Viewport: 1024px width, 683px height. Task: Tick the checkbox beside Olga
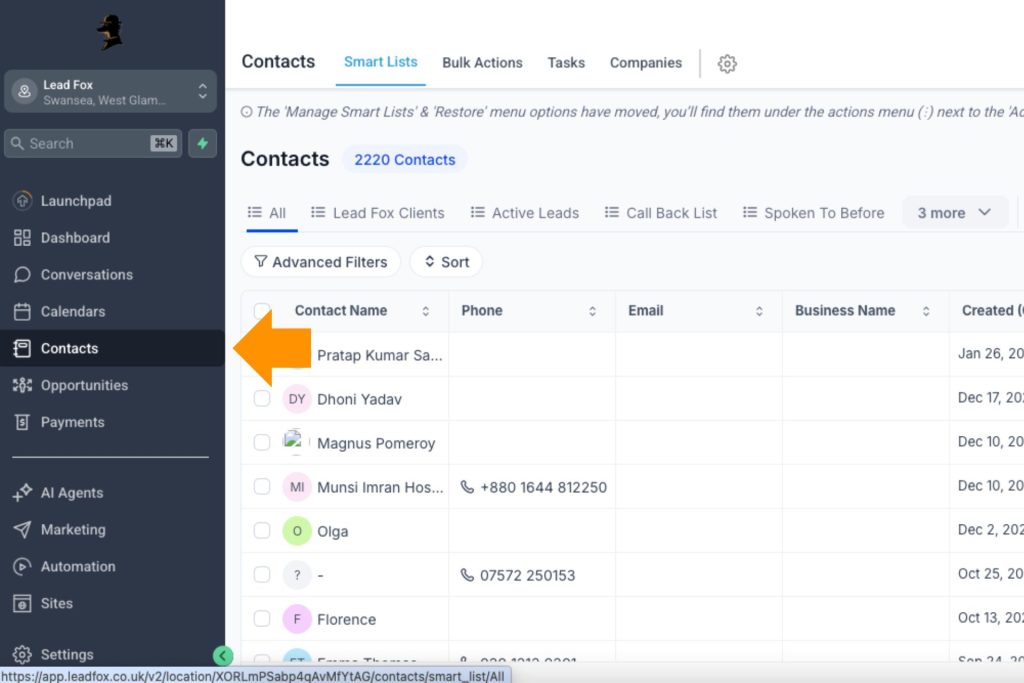tap(261, 531)
